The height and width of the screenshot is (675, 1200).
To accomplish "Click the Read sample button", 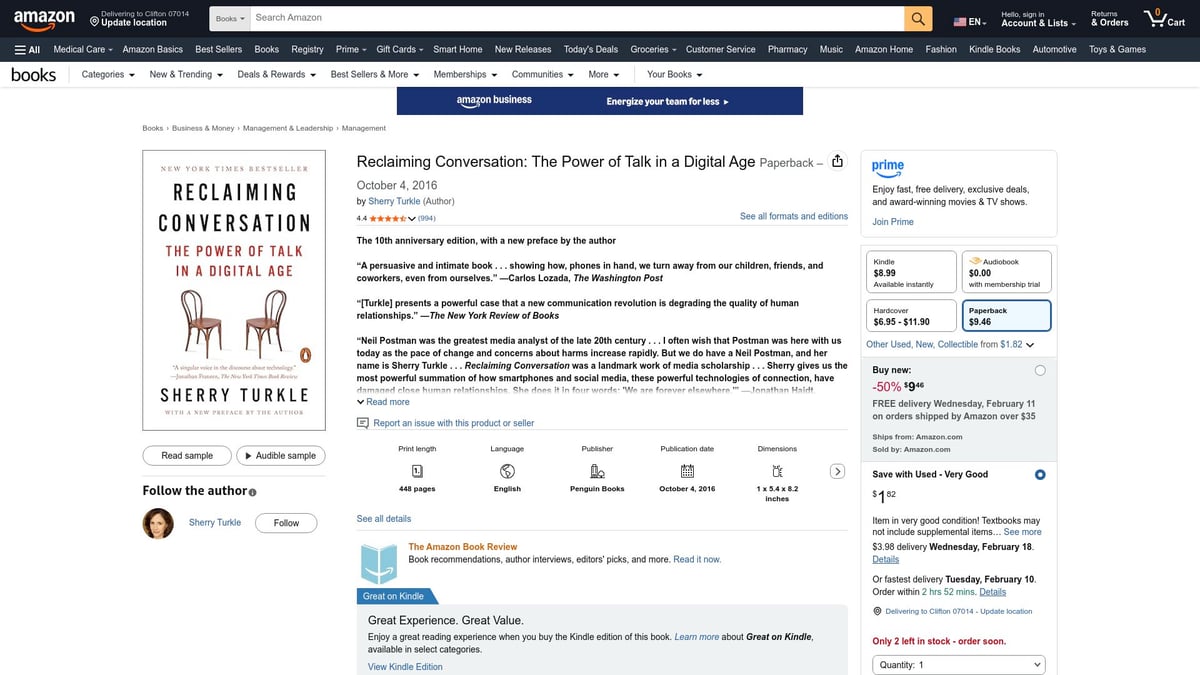I will pyautogui.click(x=186, y=455).
